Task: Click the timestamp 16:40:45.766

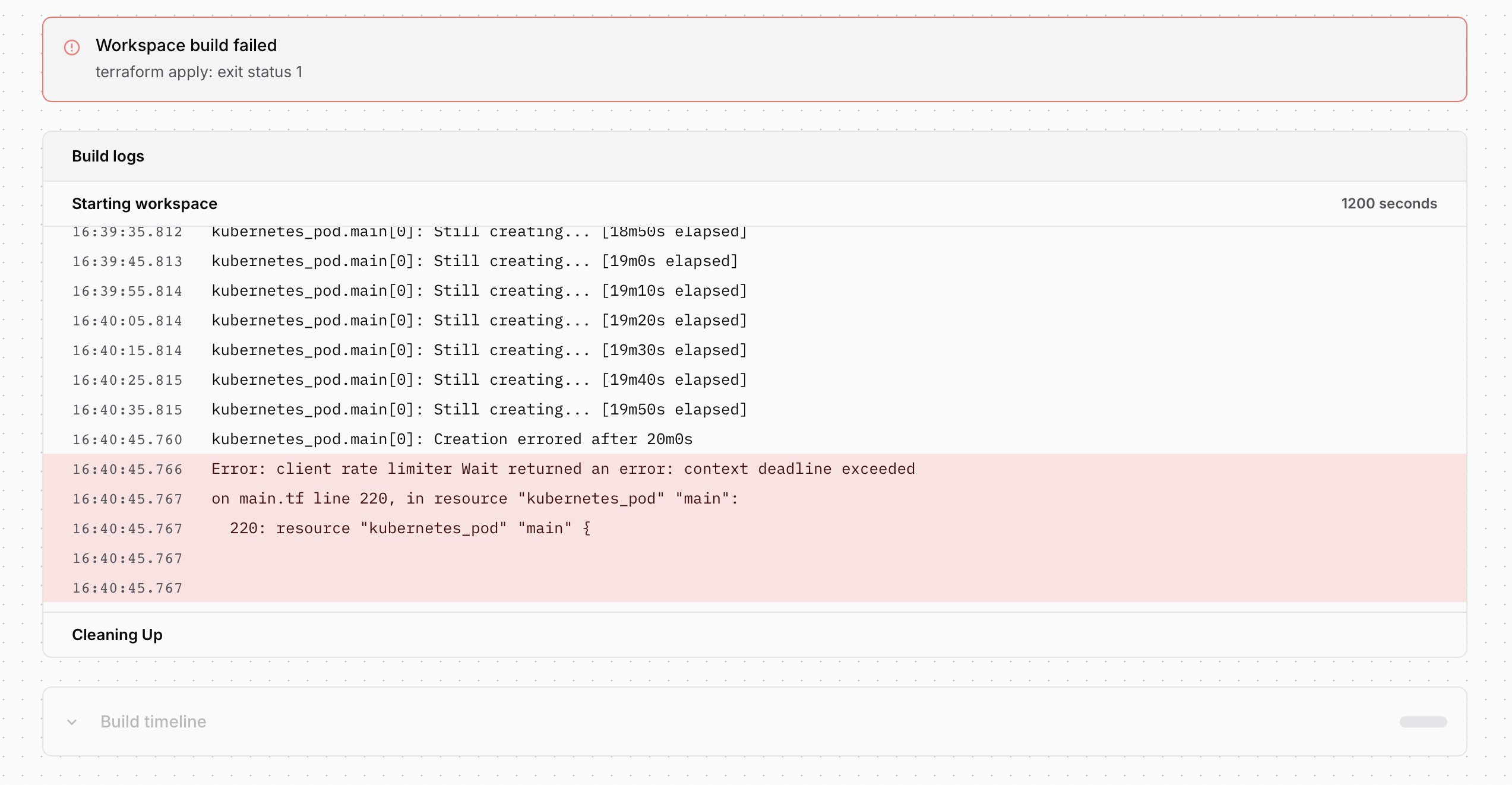Action: (x=127, y=470)
